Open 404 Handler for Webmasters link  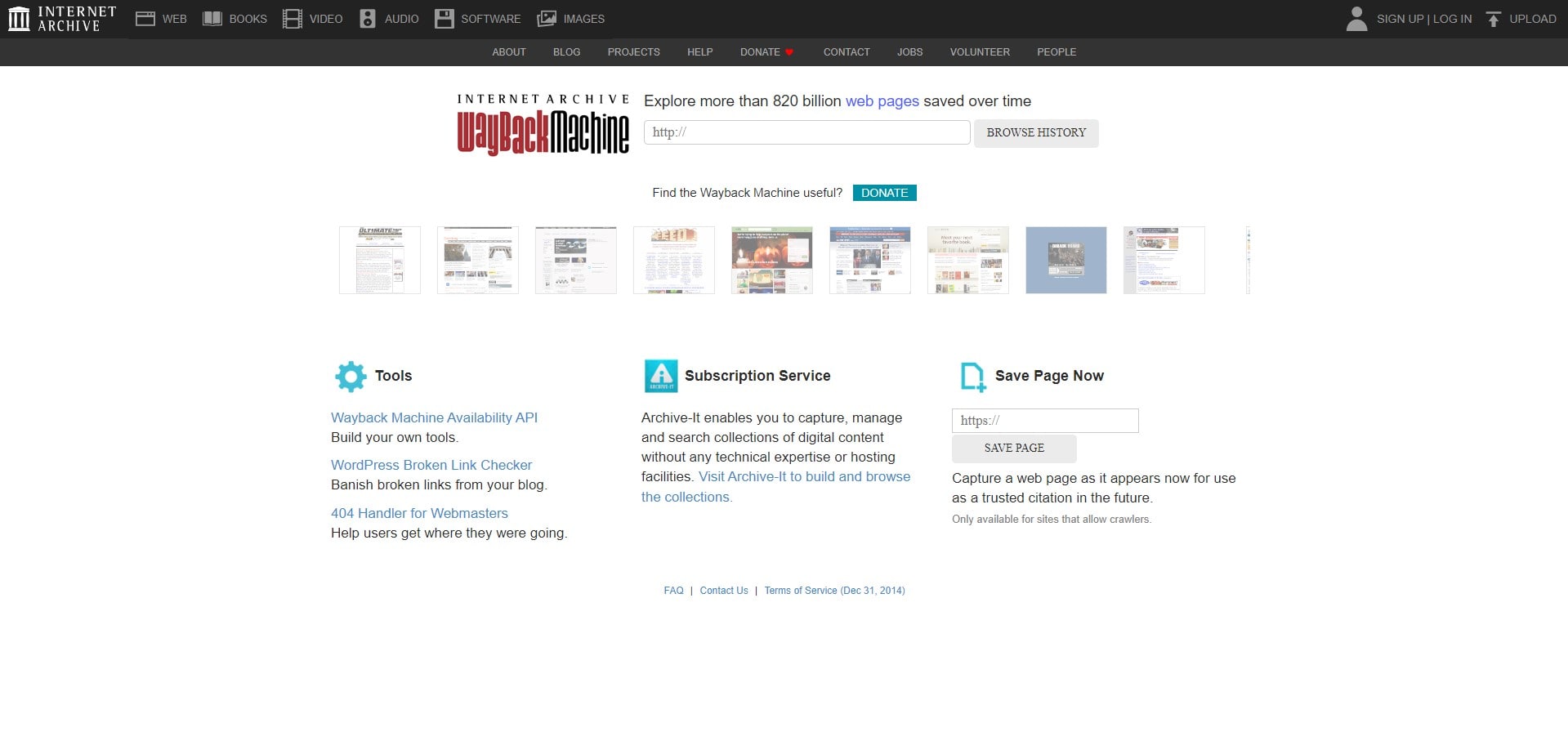[x=419, y=513]
